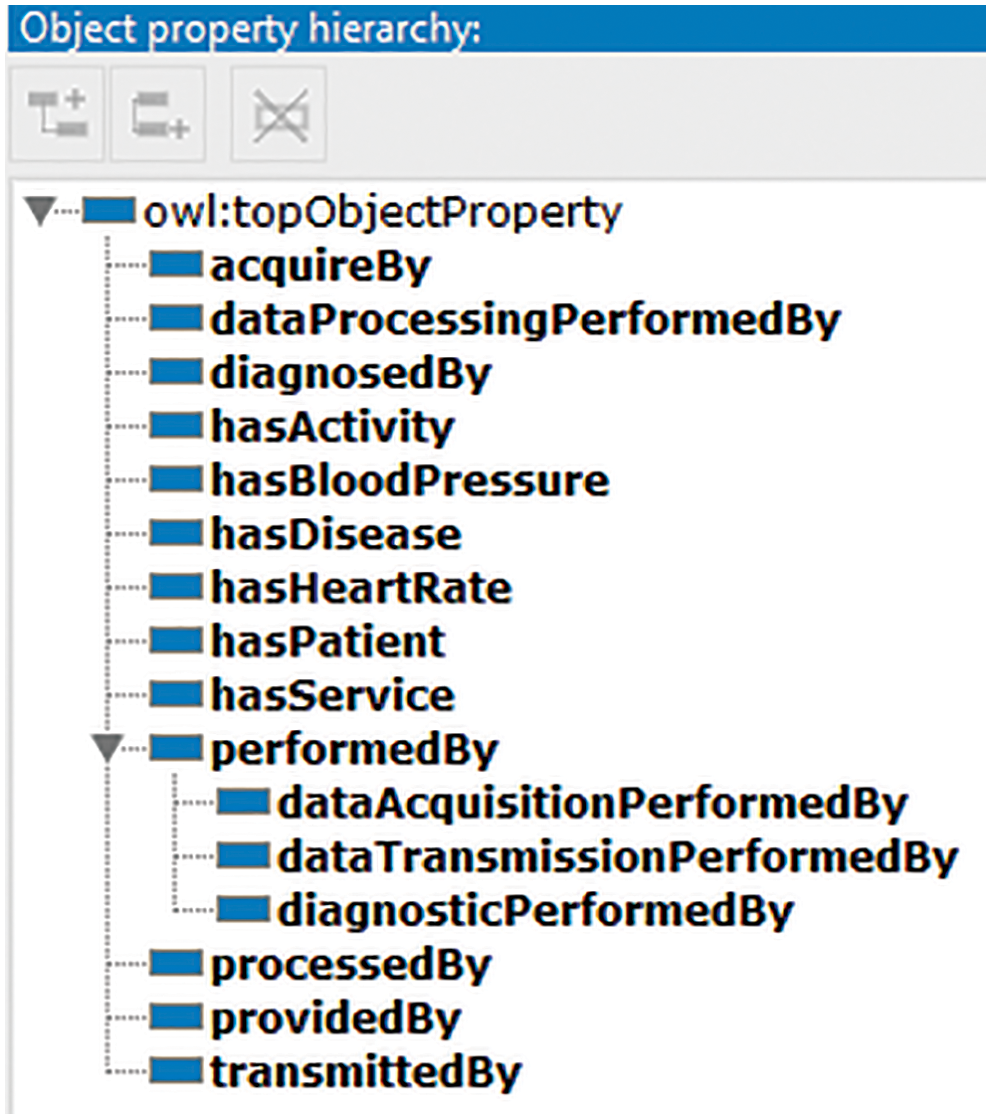The image size is (991, 1119).
Task: Select the hasActivity property
Action: click(x=332, y=427)
